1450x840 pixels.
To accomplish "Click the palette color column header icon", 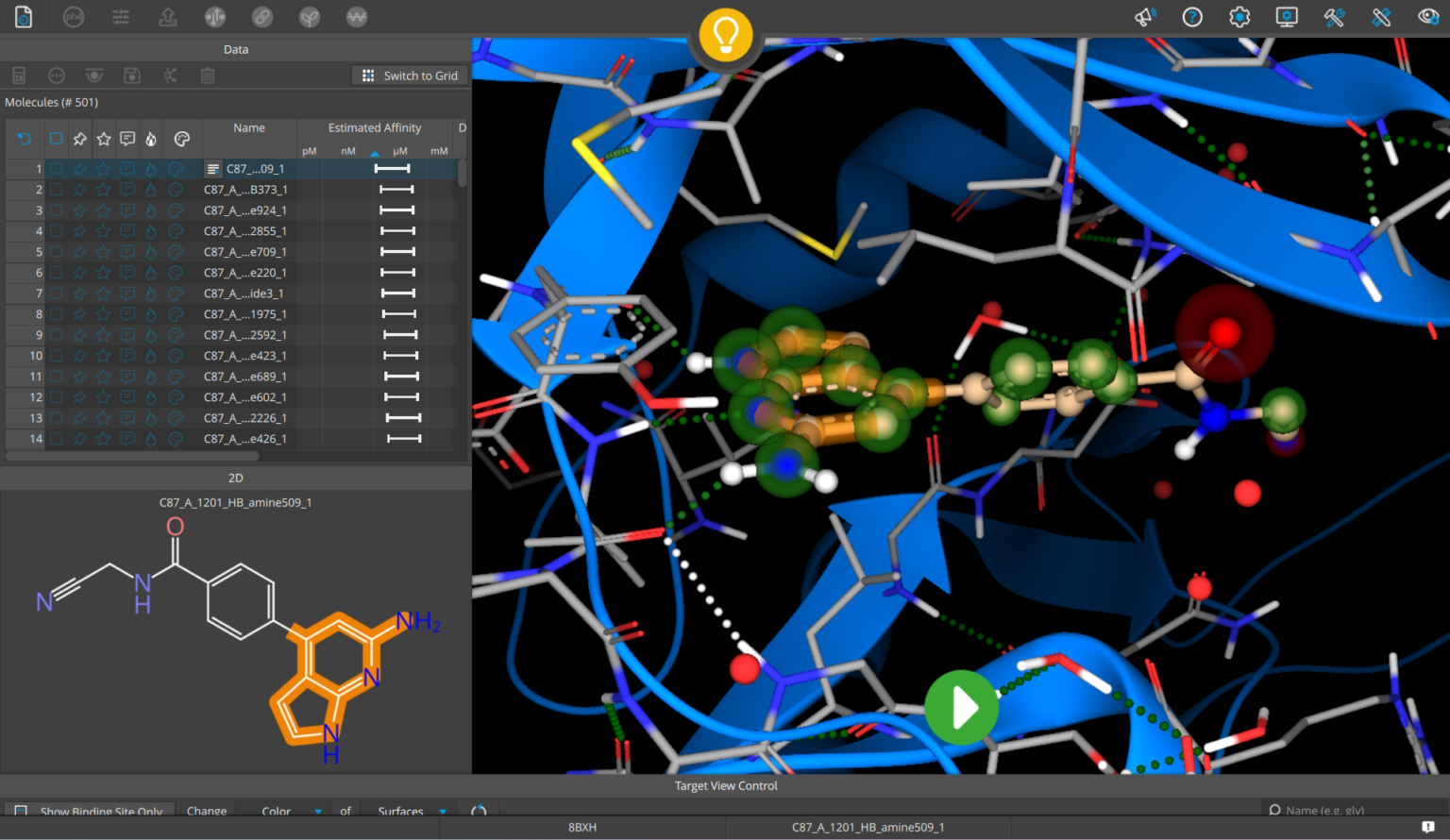I will pos(182,140).
